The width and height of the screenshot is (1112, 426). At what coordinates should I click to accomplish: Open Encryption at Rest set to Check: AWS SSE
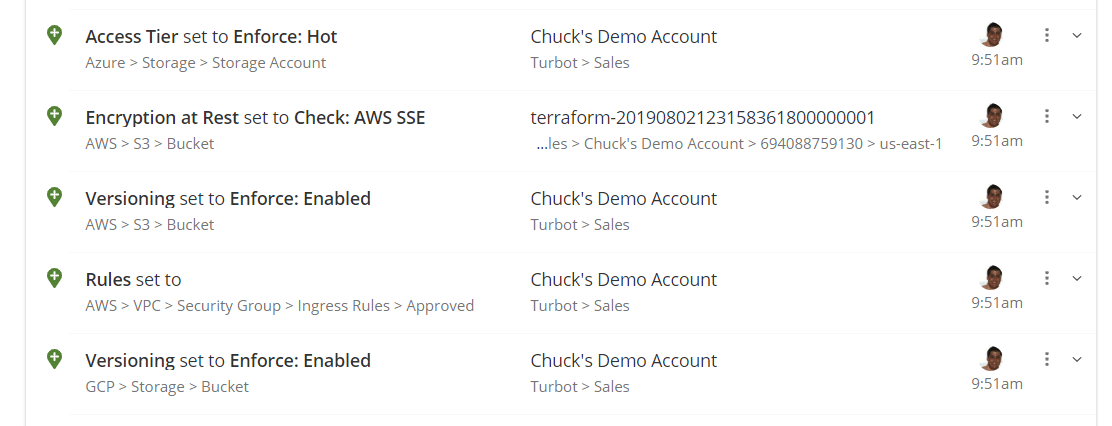point(255,117)
